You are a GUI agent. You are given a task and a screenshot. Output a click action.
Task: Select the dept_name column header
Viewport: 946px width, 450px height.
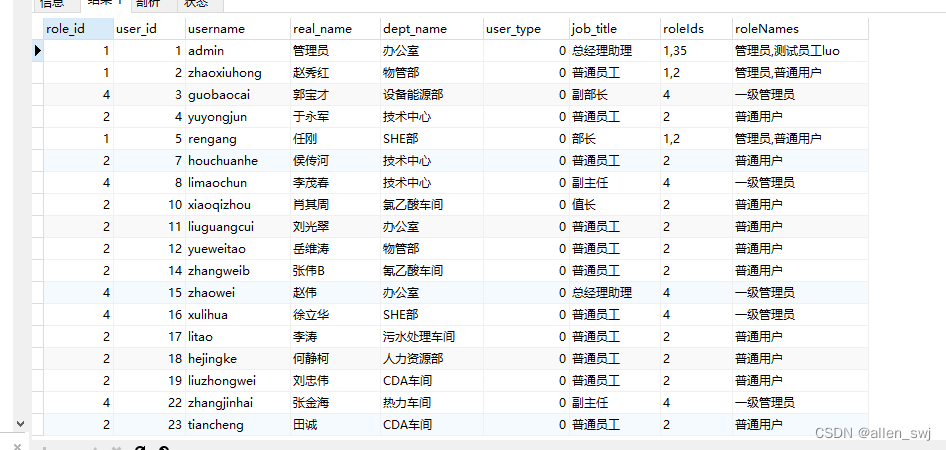point(432,29)
